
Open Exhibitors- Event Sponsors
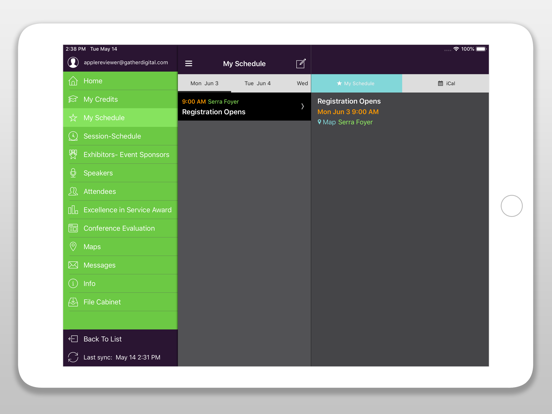click(x=120, y=155)
